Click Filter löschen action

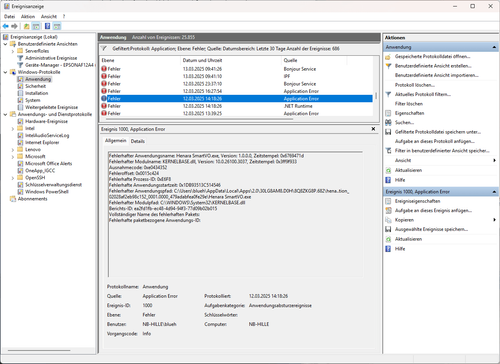[409, 104]
